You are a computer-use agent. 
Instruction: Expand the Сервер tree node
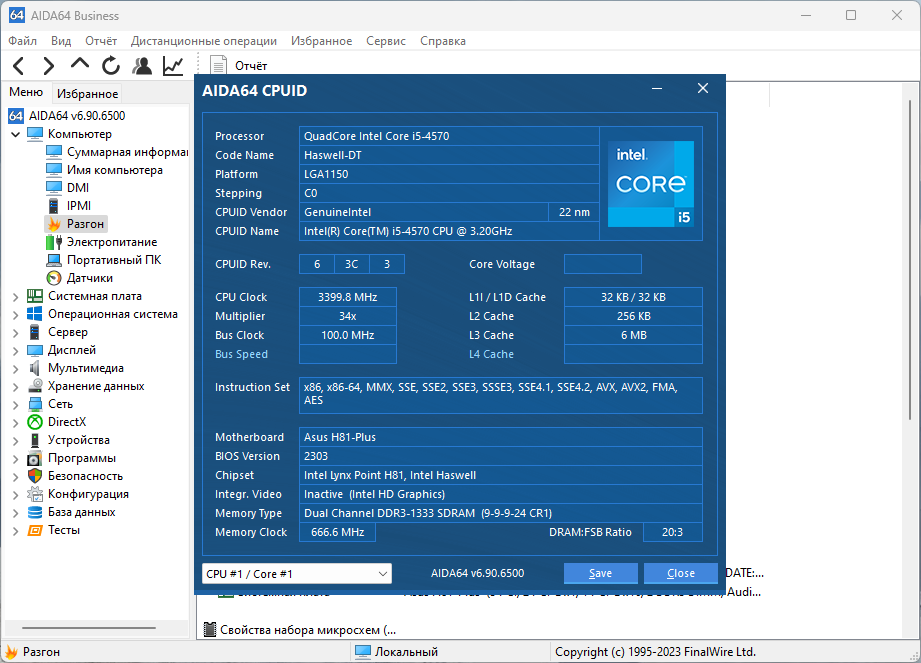[x=16, y=333]
